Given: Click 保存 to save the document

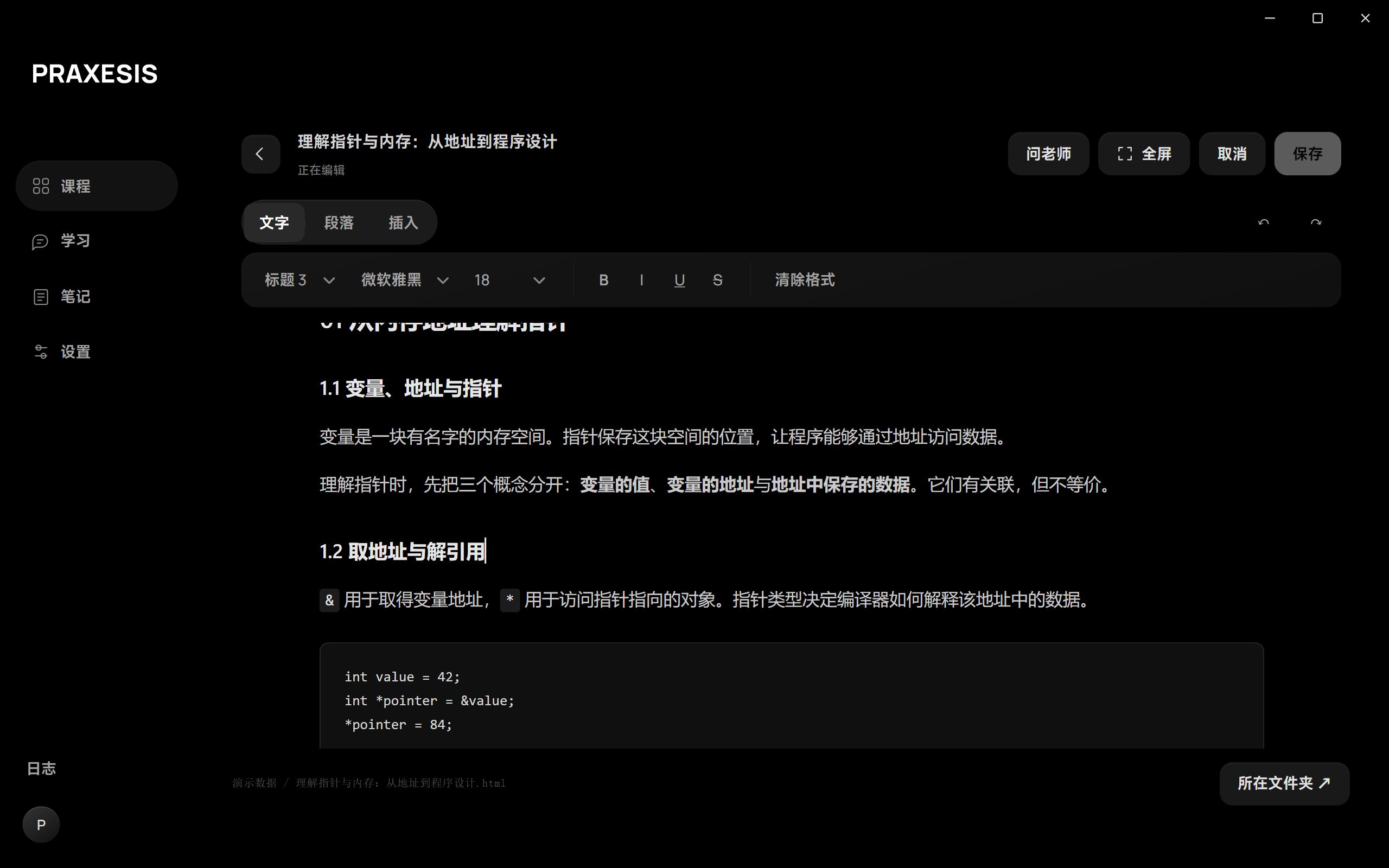Looking at the screenshot, I should [x=1308, y=154].
